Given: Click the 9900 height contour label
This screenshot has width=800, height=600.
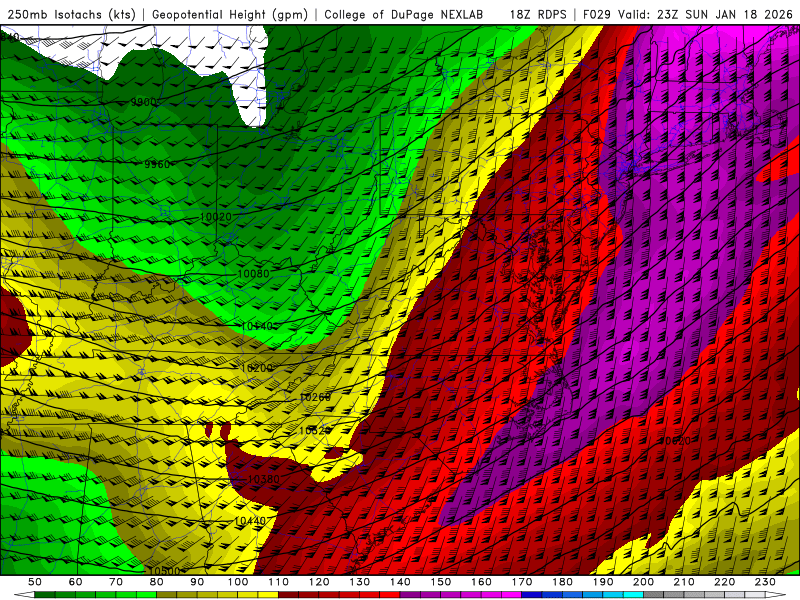Looking at the screenshot, I should [143, 102].
